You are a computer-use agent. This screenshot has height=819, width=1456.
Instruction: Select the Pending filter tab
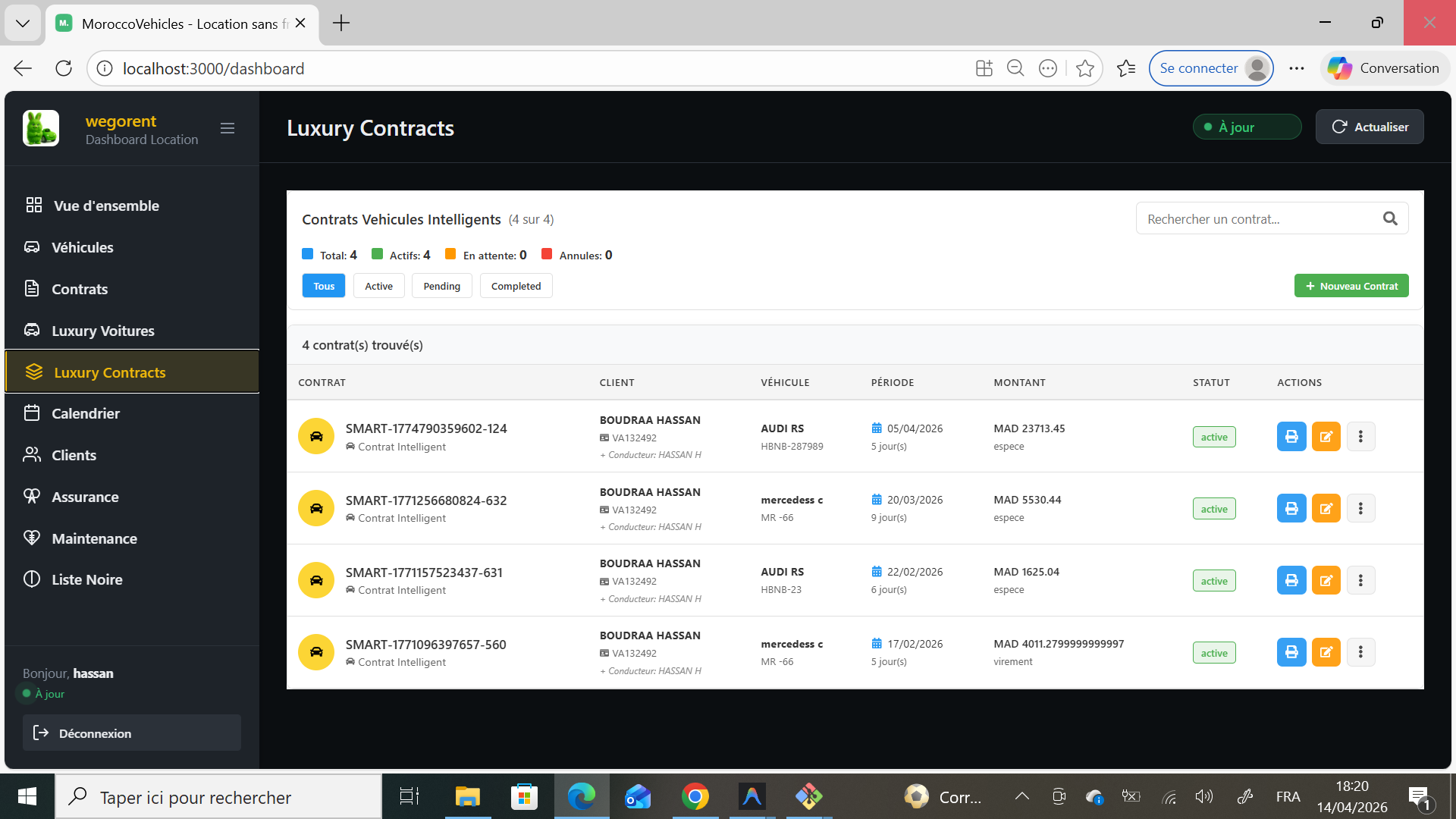(x=441, y=286)
